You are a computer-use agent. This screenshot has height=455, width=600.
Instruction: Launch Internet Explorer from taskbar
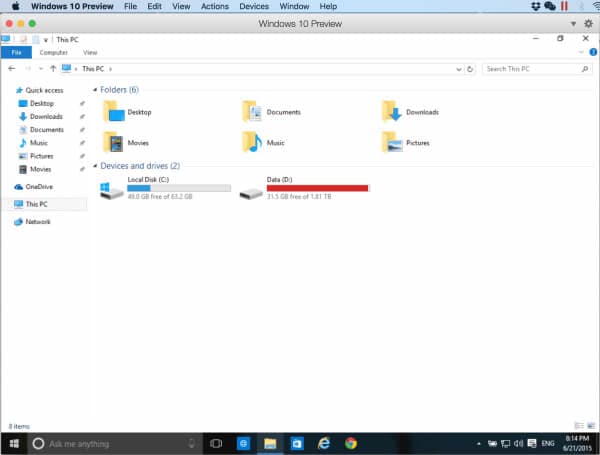point(324,444)
